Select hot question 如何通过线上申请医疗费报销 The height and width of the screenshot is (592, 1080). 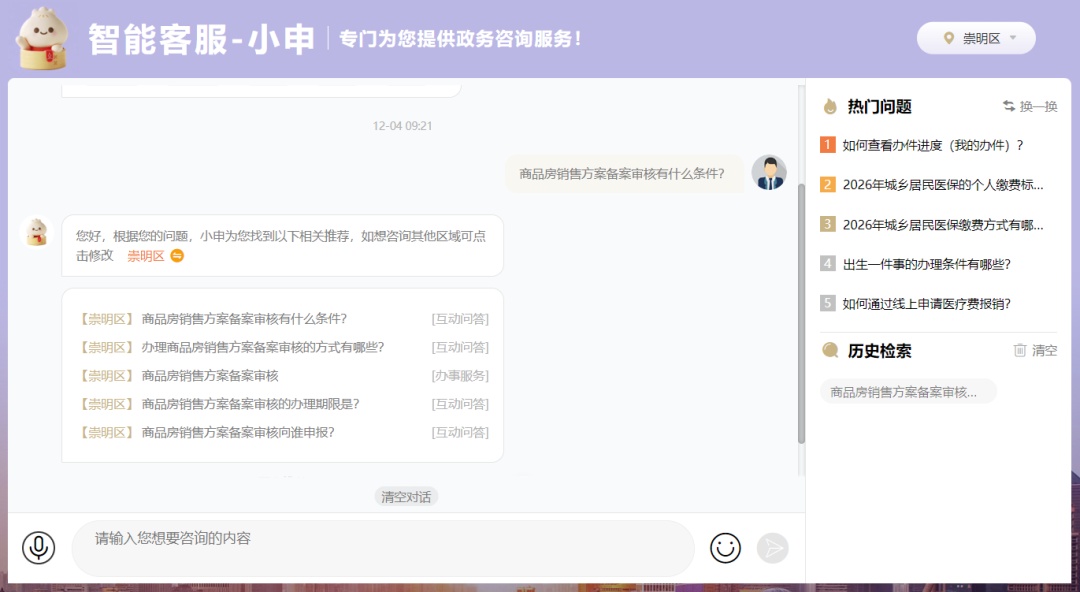[926, 304]
